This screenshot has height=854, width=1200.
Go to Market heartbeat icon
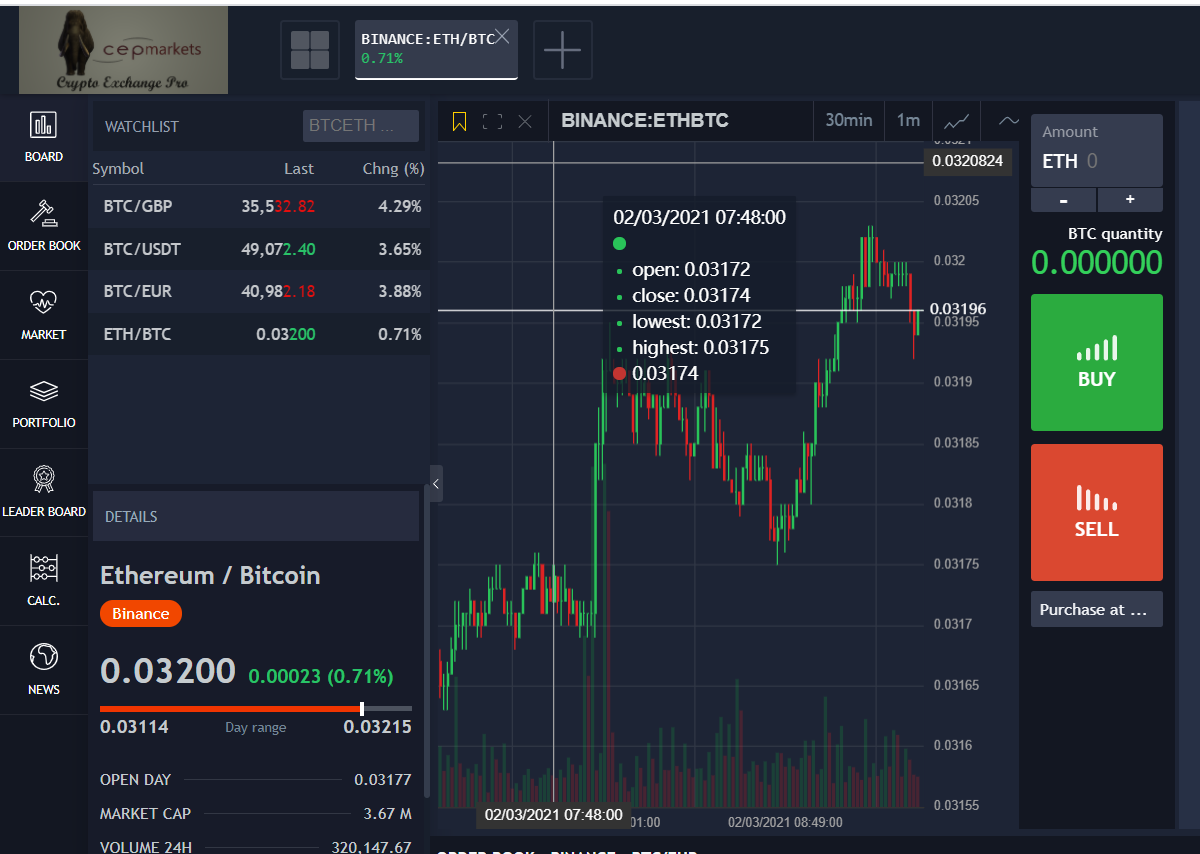[x=44, y=301]
